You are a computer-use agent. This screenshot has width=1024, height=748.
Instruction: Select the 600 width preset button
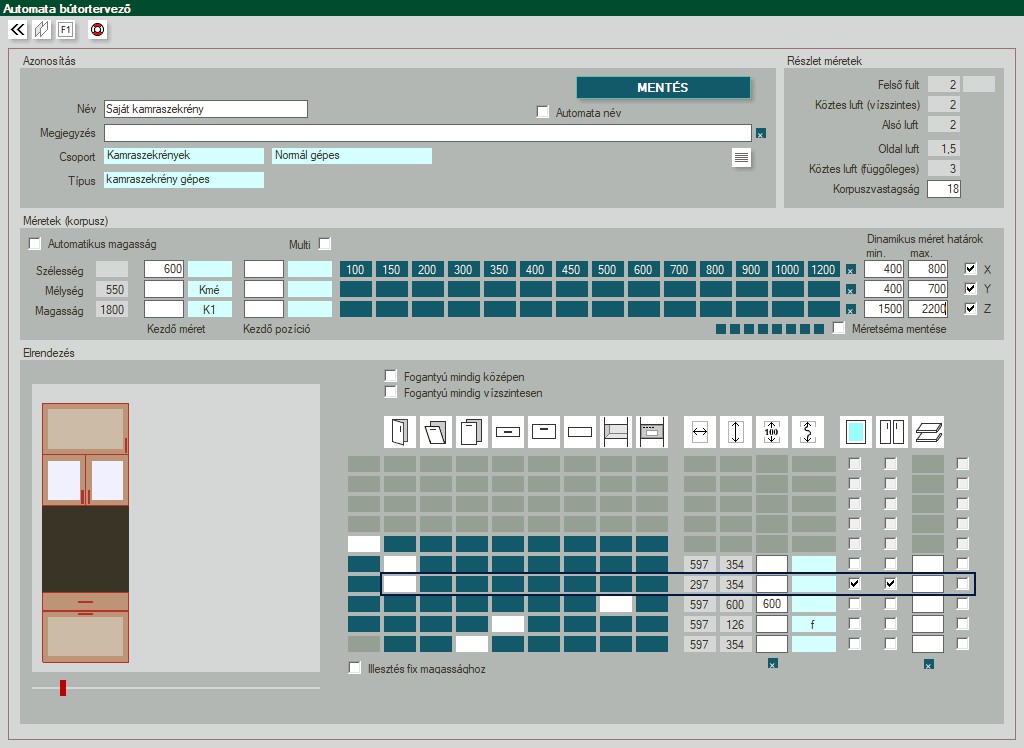tap(642, 270)
